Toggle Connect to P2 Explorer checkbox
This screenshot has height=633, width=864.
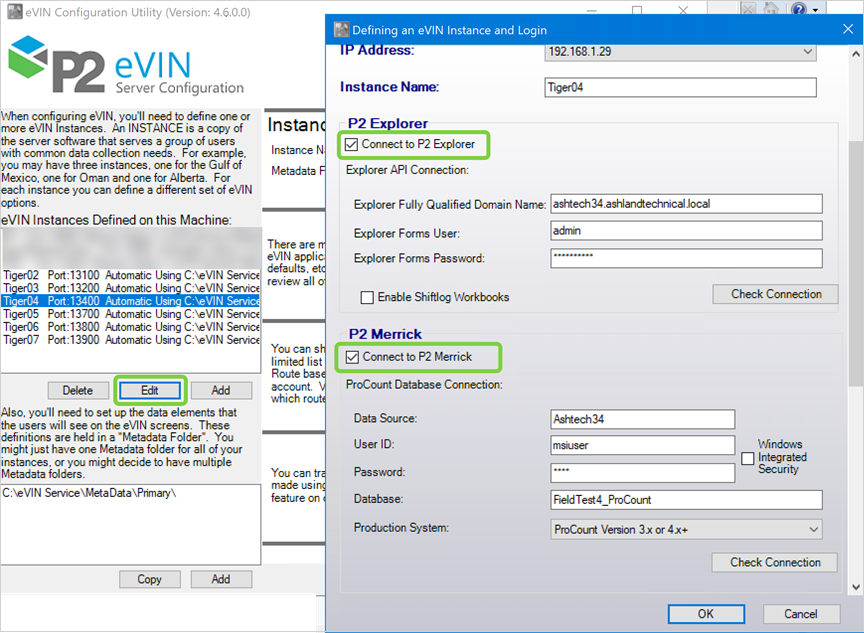(351, 145)
